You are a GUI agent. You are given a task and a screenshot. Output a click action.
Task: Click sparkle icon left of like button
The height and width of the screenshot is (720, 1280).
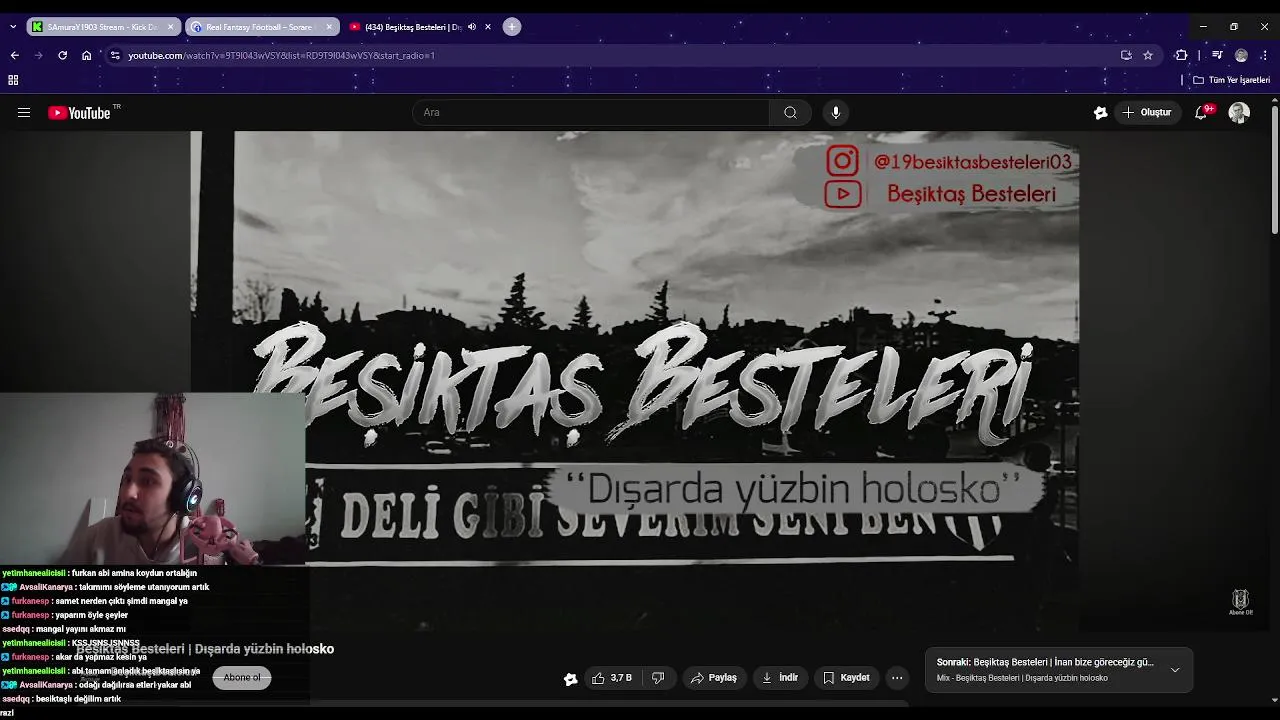point(571,679)
